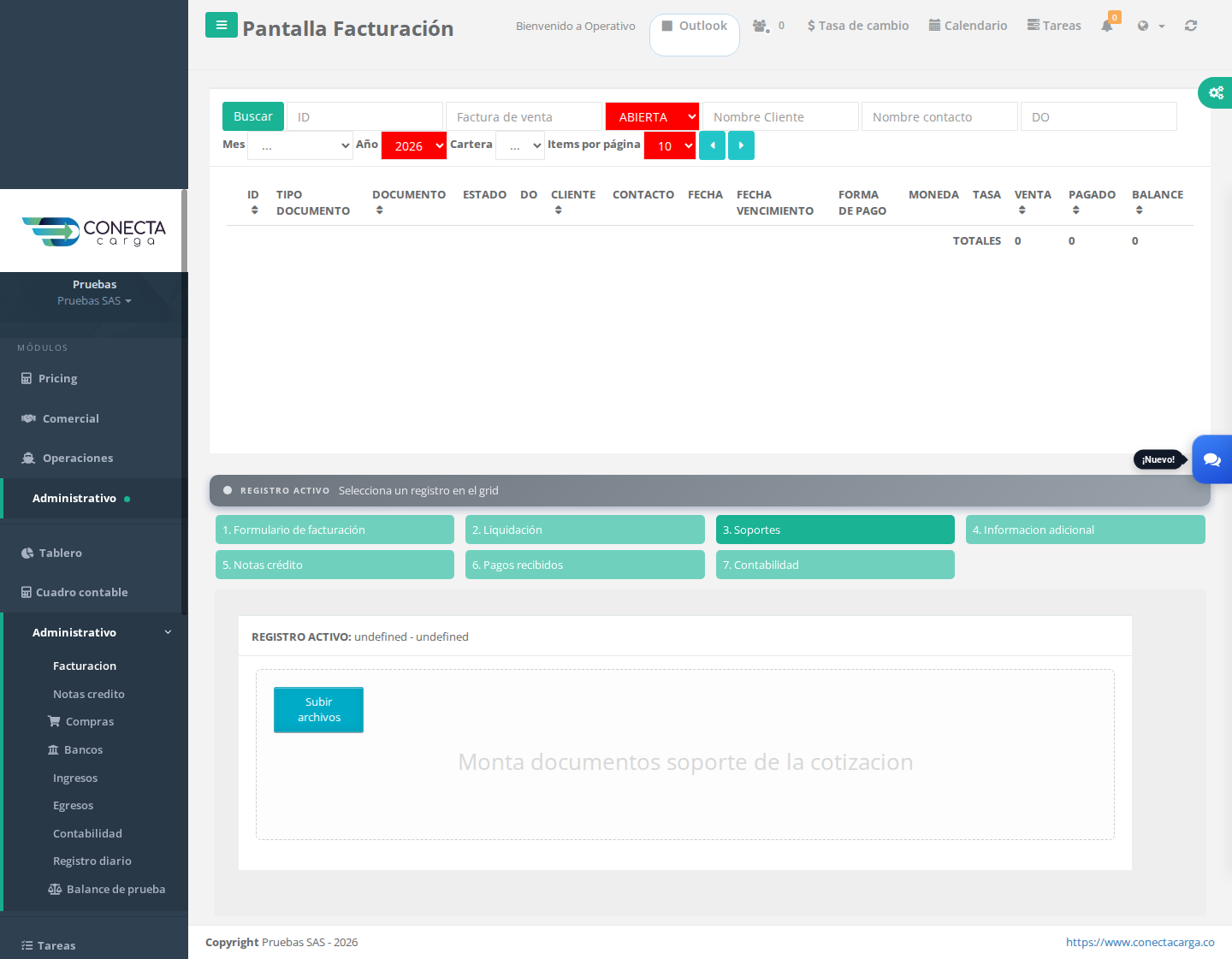Screen dimensions: 1232x959
Task: Click the Buscar button
Action: 253,116
